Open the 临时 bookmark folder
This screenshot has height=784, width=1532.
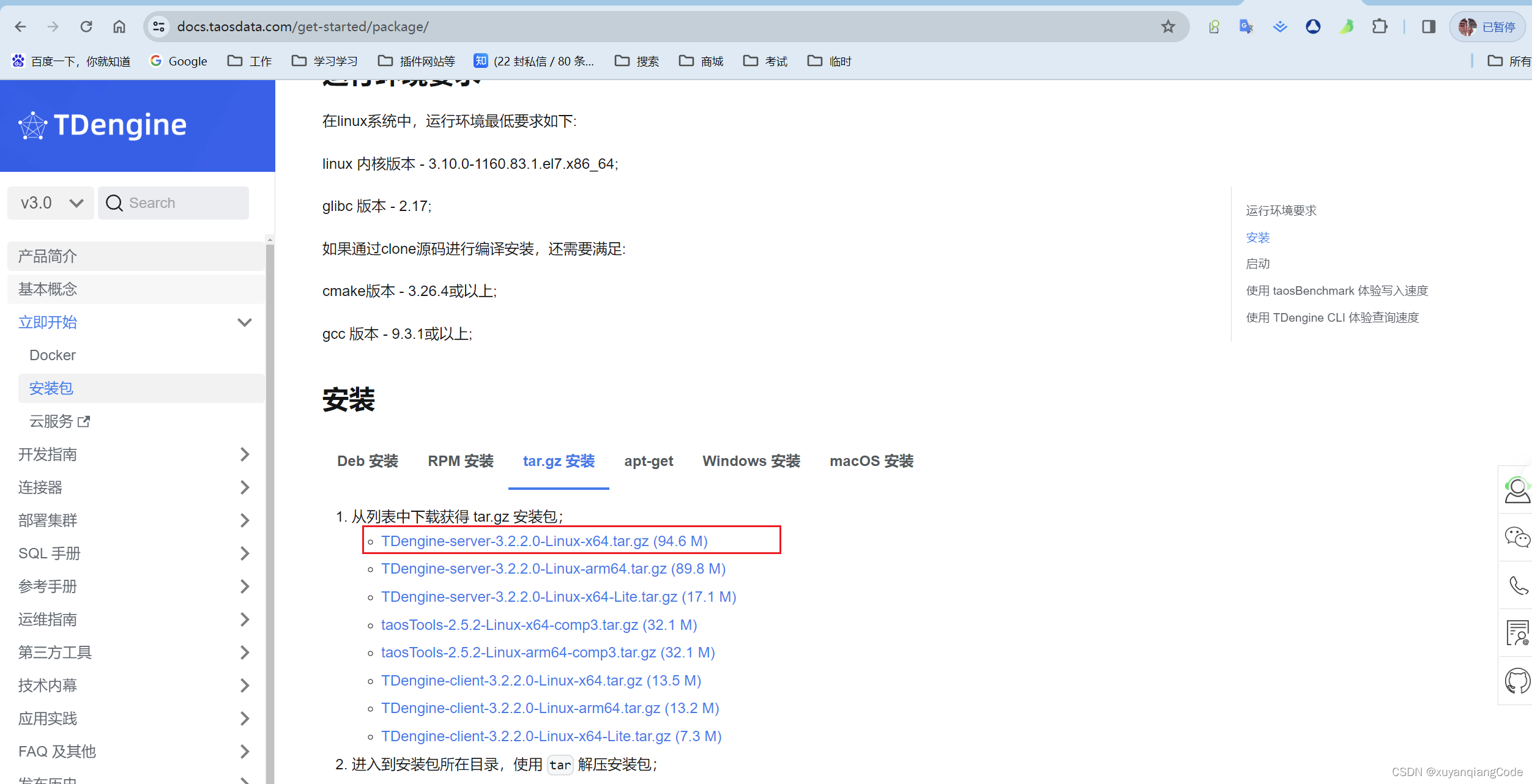point(830,61)
